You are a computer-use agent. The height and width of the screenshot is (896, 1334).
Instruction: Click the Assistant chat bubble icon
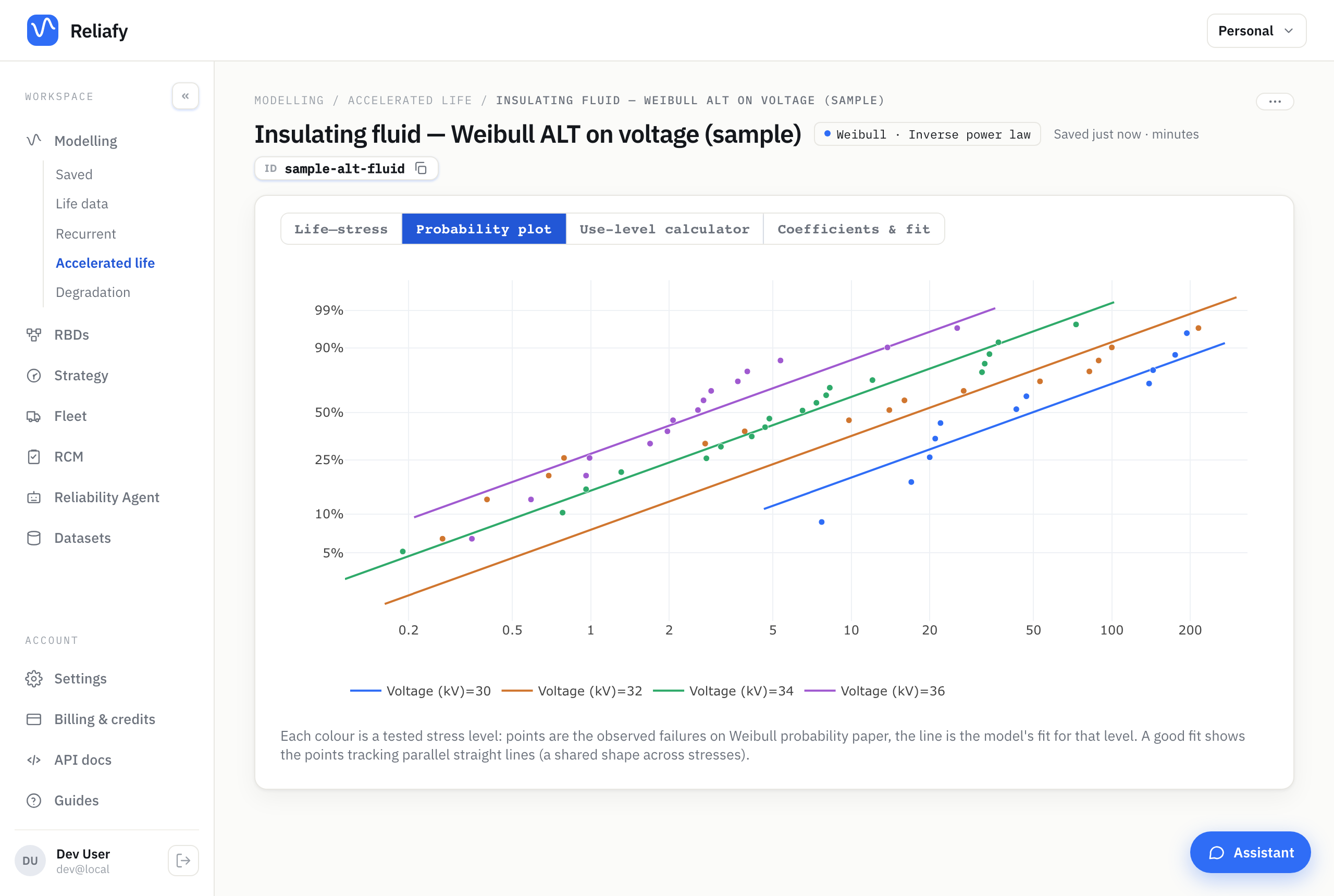tap(1216, 853)
